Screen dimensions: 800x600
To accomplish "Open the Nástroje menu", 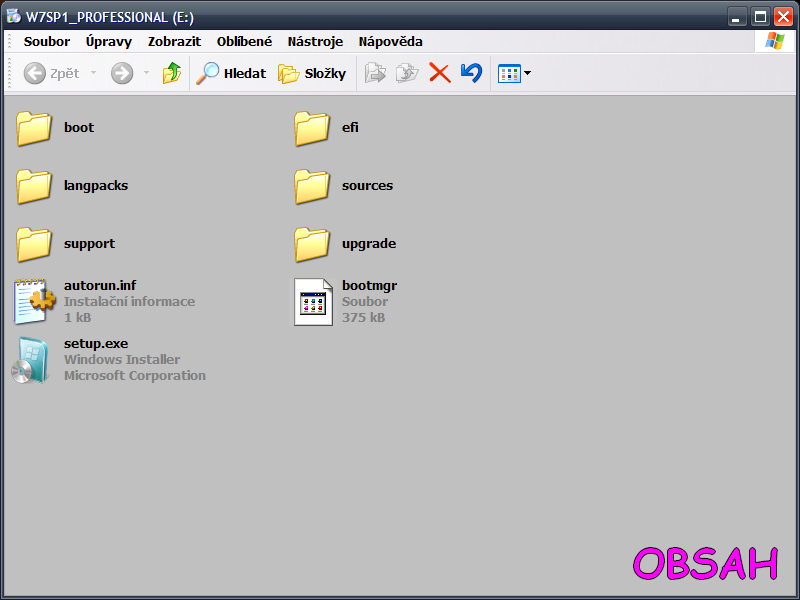I will (315, 41).
